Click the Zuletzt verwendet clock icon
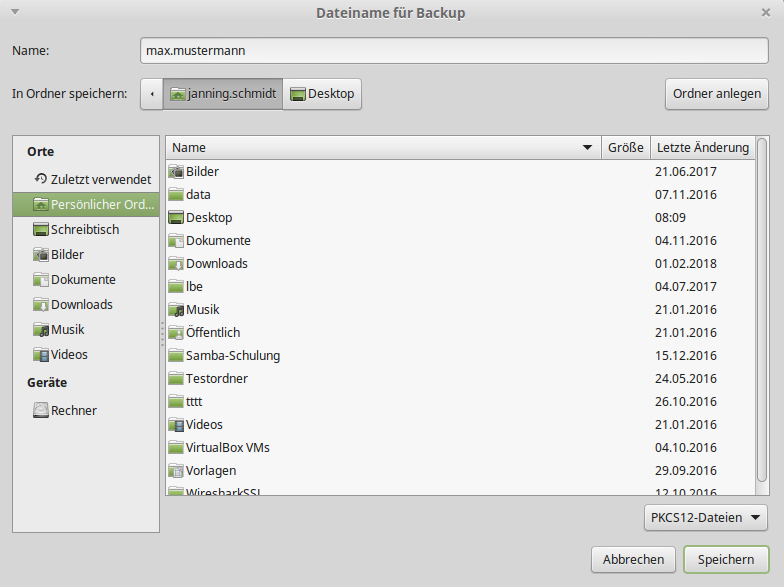 41,179
